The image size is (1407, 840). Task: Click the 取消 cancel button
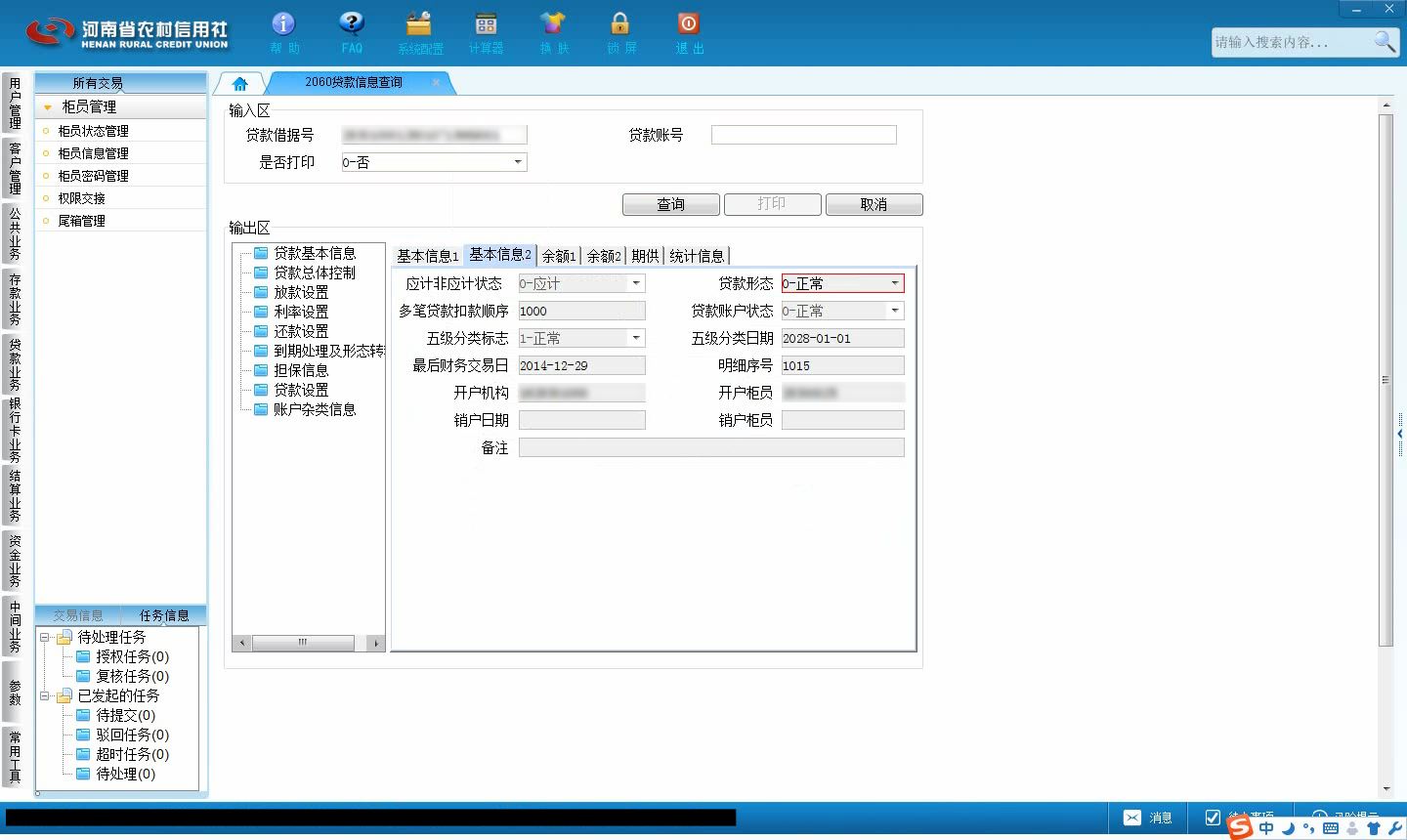point(874,204)
